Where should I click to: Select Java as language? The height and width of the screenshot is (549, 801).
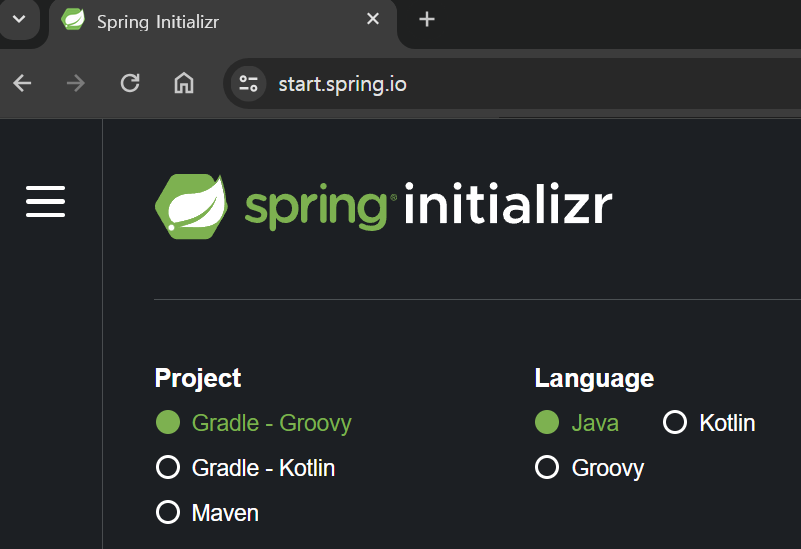pyautogui.click(x=547, y=423)
